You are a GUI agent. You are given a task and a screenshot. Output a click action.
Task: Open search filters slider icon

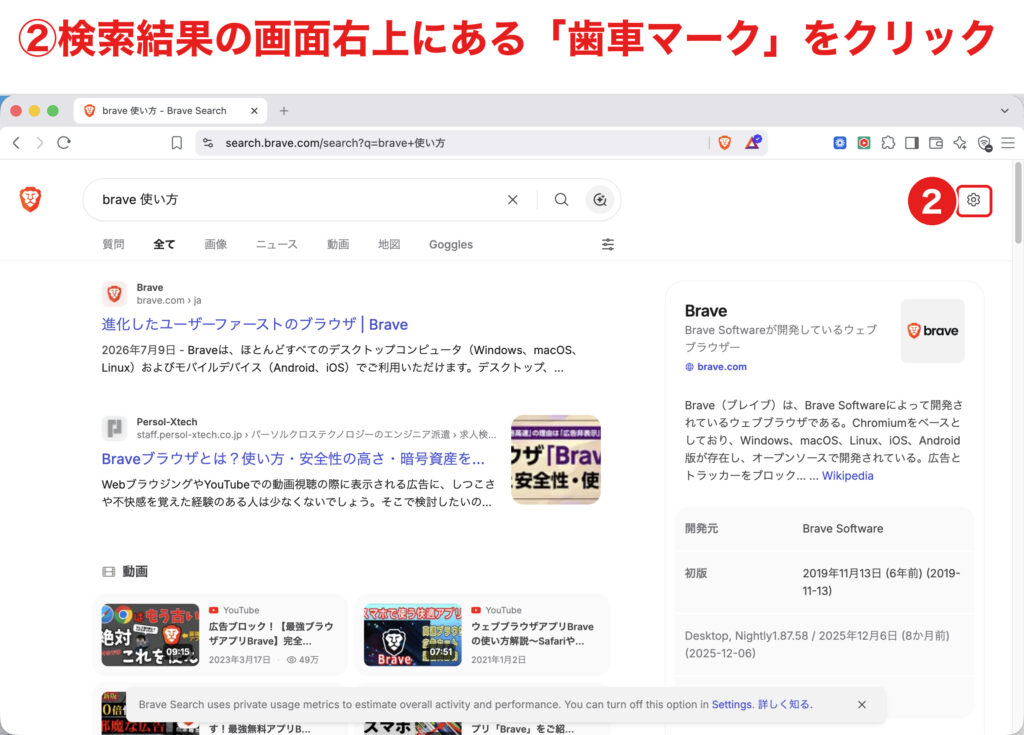click(607, 244)
